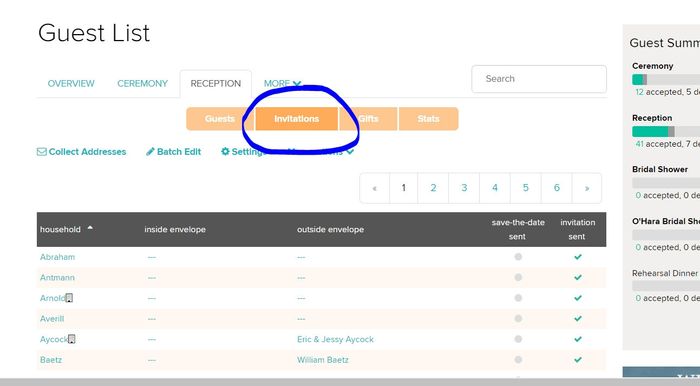Open the Aycock household
Image resolution: width=700 pixels, height=386 pixels.
click(x=54, y=339)
